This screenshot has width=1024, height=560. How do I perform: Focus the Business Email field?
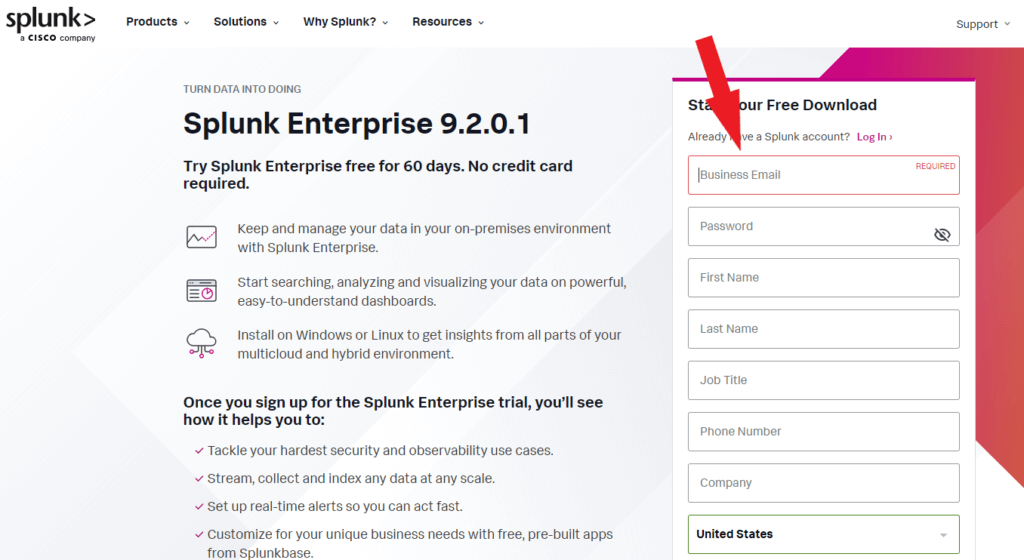click(x=824, y=175)
